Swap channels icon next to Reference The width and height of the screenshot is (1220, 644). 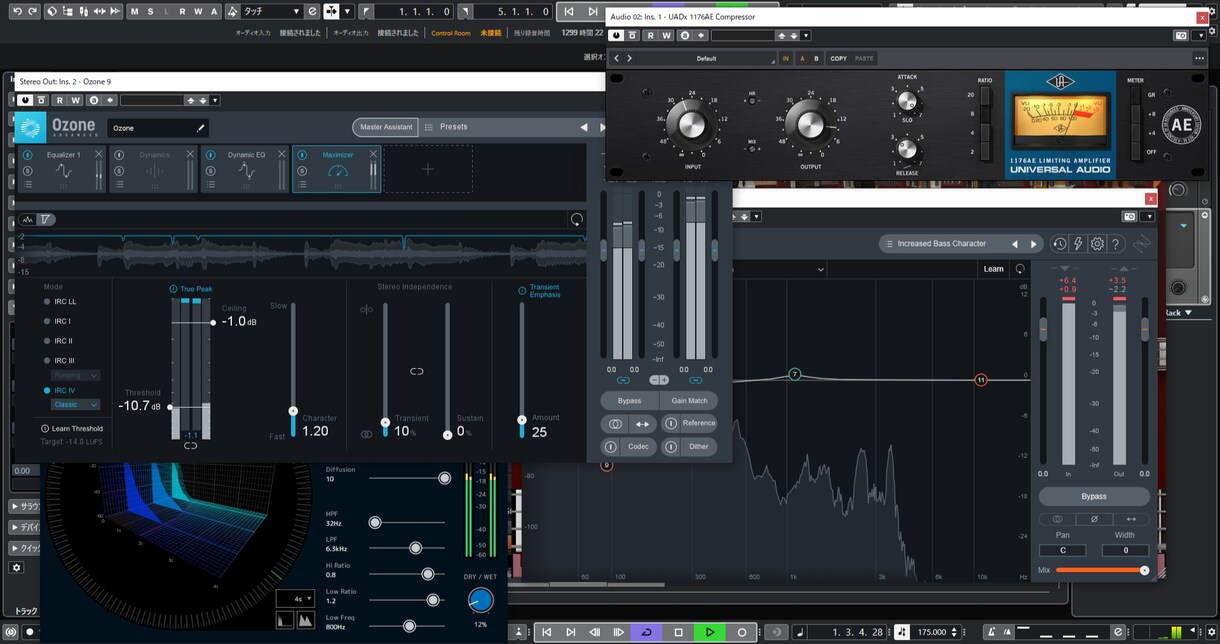point(643,423)
